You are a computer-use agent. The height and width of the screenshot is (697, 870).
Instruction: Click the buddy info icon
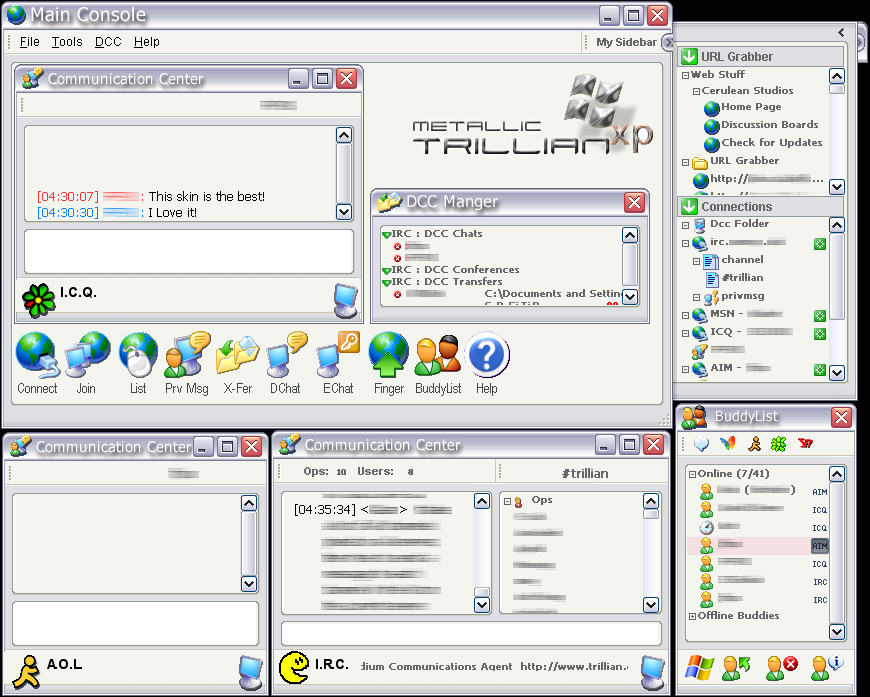coord(827,668)
